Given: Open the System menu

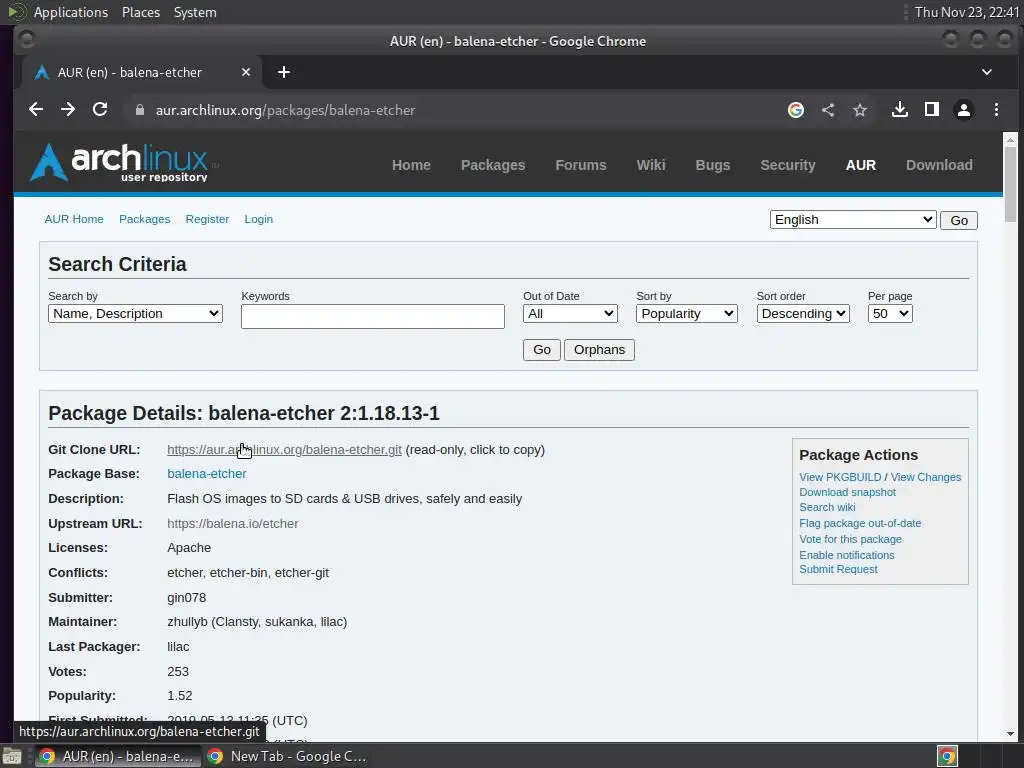Looking at the screenshot, I should 195,12.
